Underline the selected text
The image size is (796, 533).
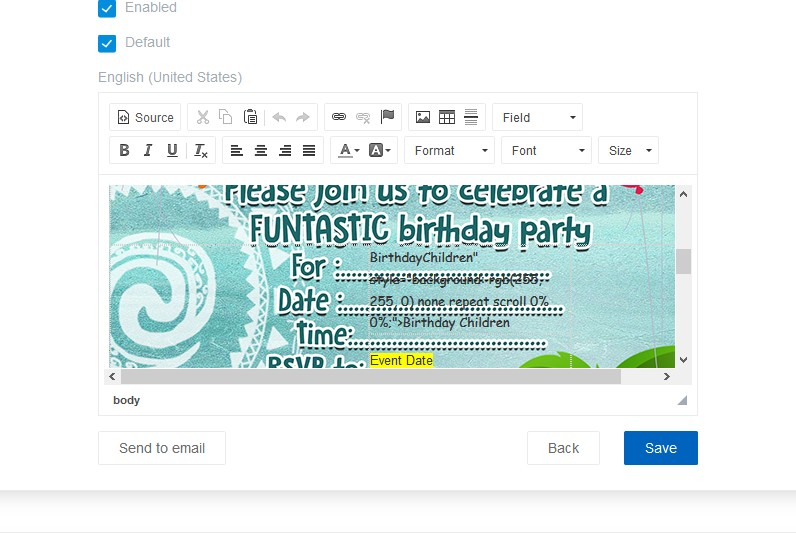(172, 150)
